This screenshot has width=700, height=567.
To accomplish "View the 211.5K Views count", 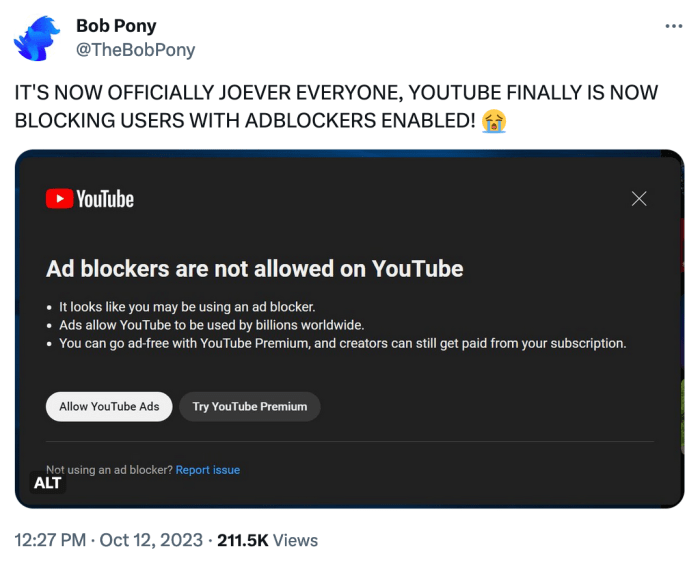I will (267, 540).
